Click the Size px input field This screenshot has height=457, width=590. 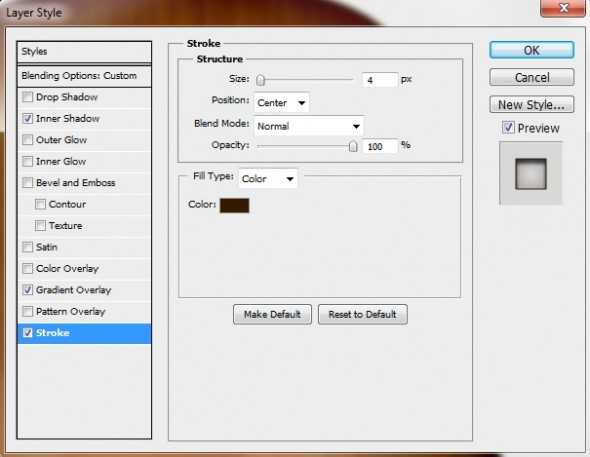point(380,80)
